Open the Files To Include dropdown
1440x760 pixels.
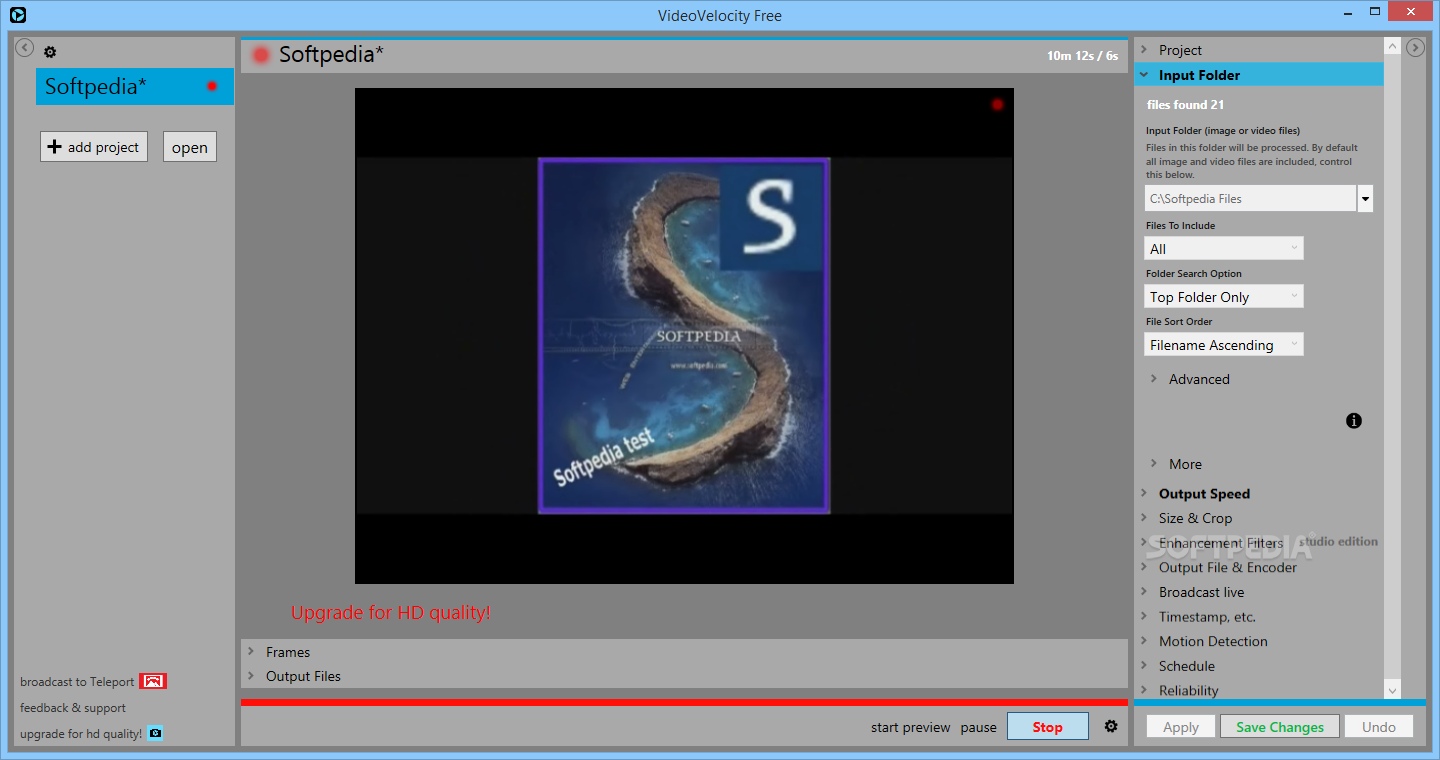click(x=1224, y=249)
